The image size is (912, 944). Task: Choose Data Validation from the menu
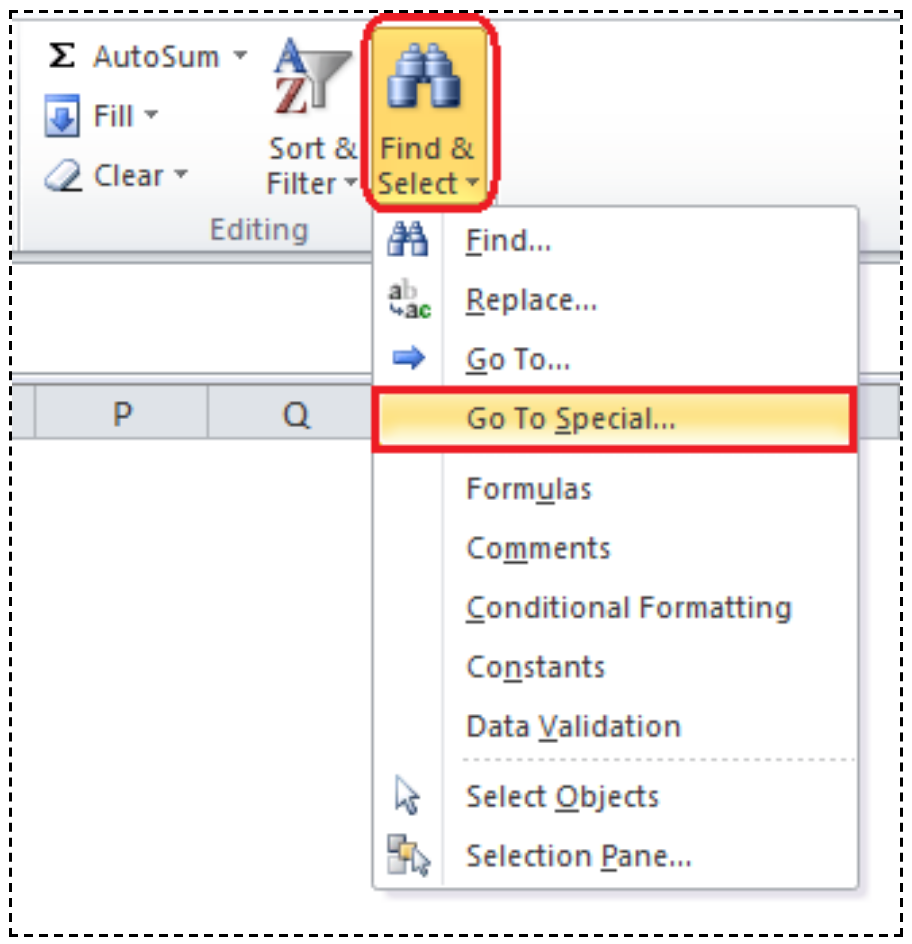coord(573,727)
